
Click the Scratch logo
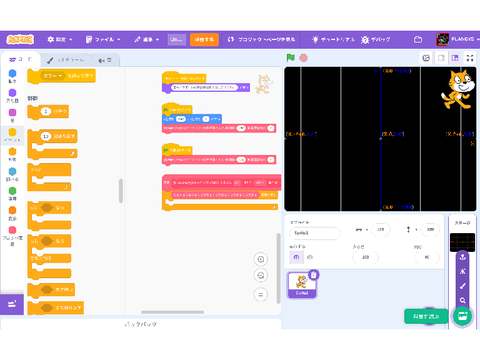pos(20,39)
